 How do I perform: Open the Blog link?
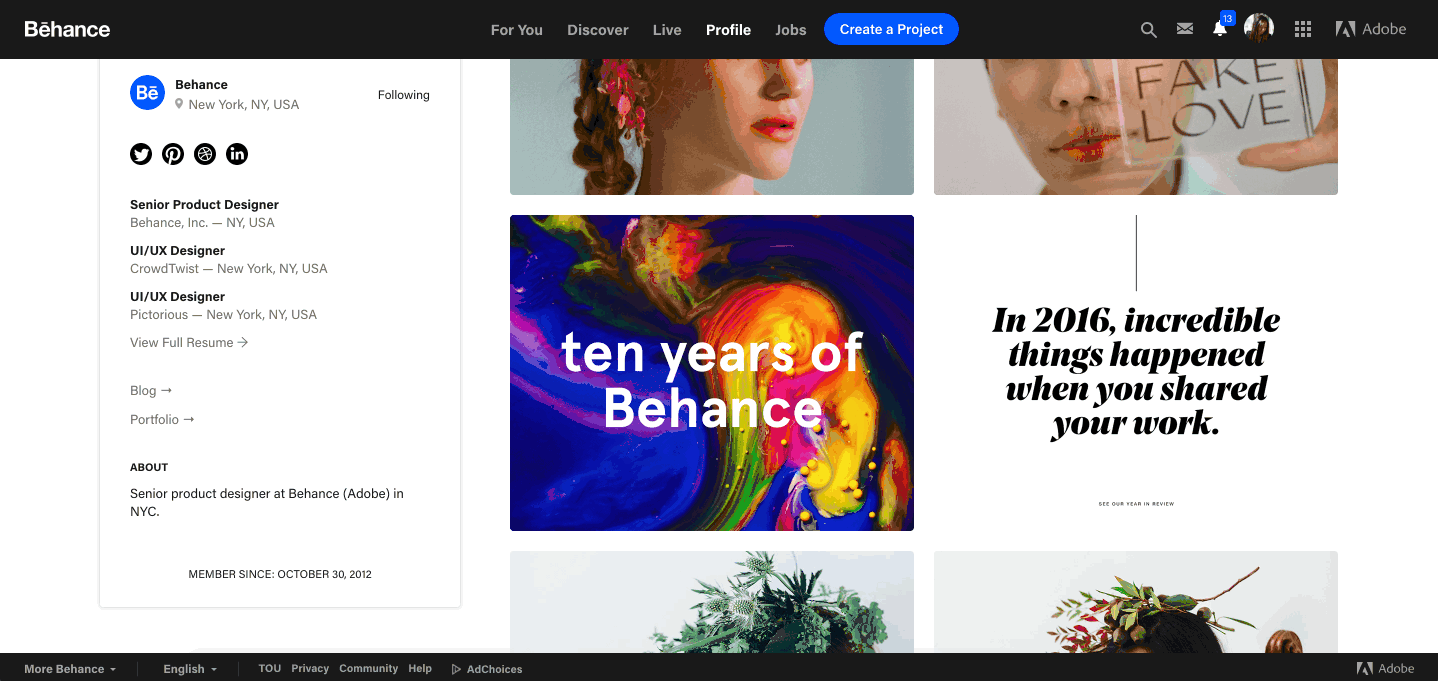pyautogui.click(x=151, y=390)
